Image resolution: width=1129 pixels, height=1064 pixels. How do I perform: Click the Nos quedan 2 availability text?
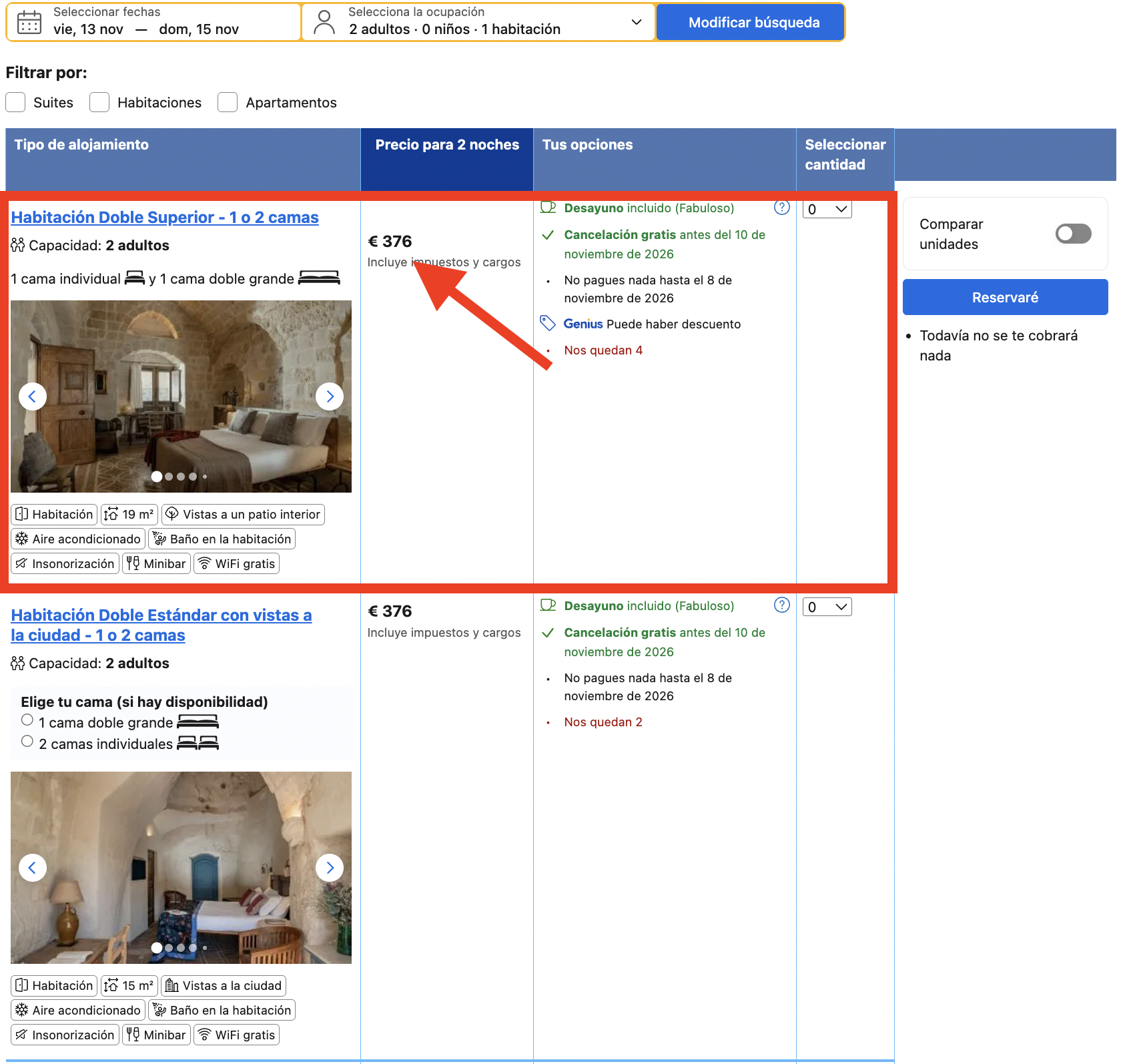pyautogui.click(x=603, y=722)
